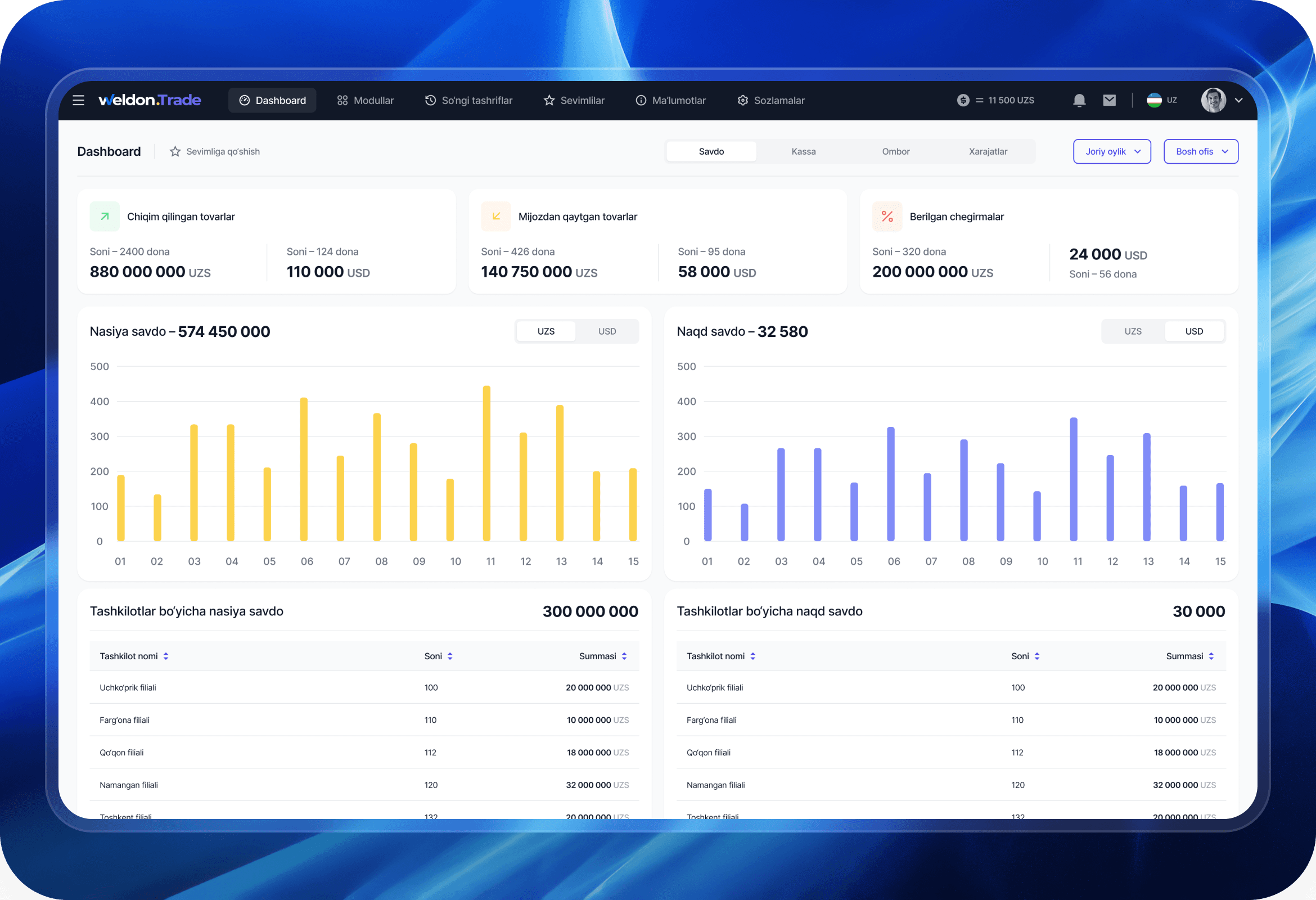Open the Bosh ofis dropdown
Viewport: 1316px width, 900px height.
coord(1201,152)
